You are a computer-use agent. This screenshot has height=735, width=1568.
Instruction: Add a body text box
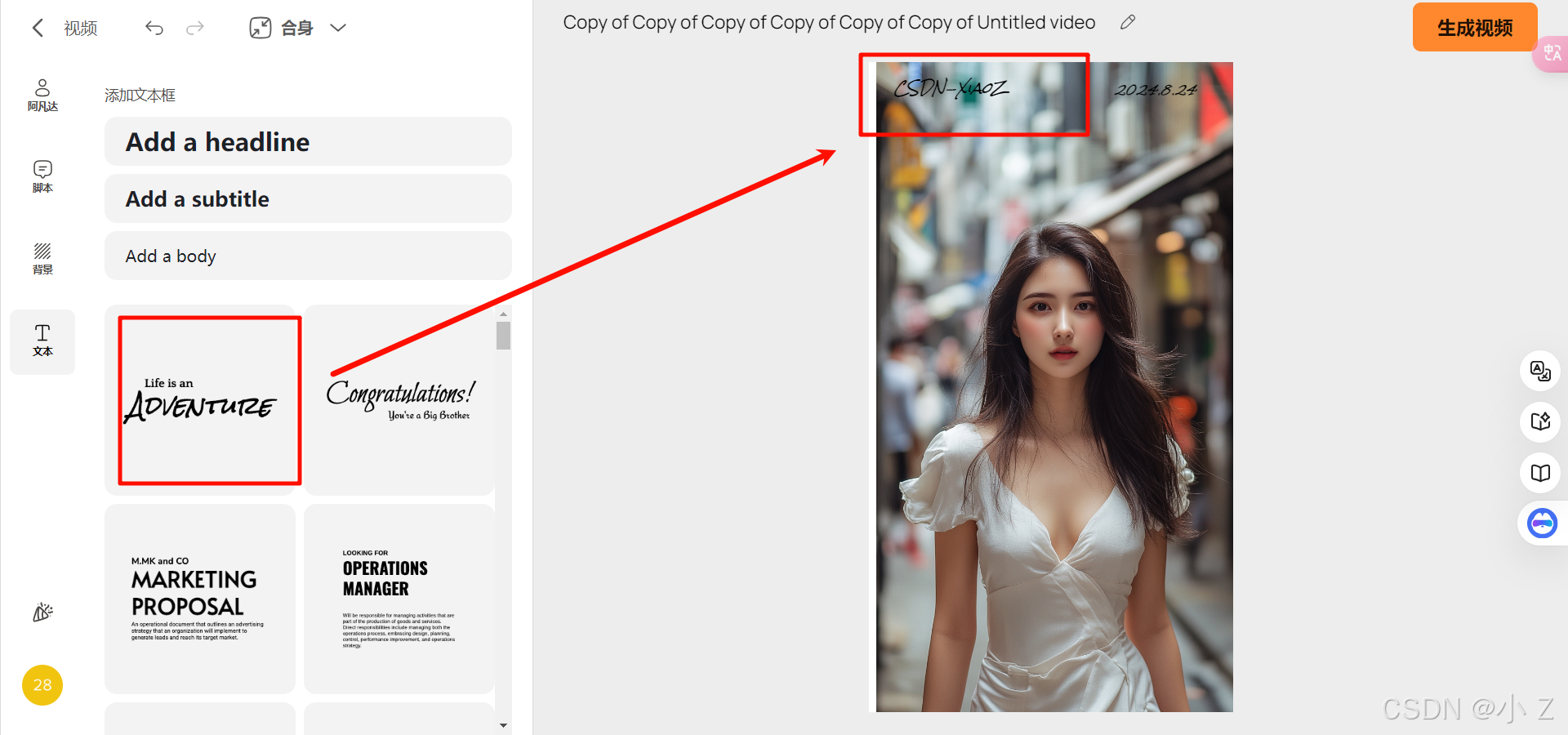pos(308,256)
